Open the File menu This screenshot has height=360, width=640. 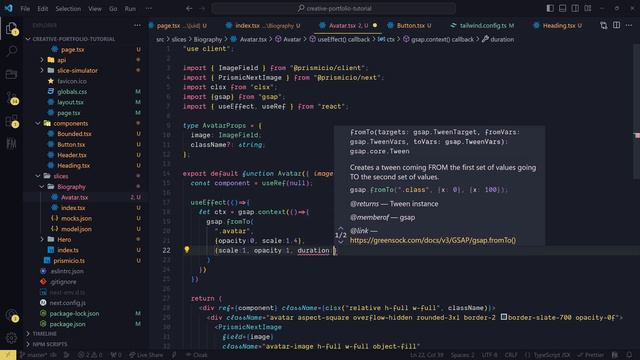tap(25, 9)
